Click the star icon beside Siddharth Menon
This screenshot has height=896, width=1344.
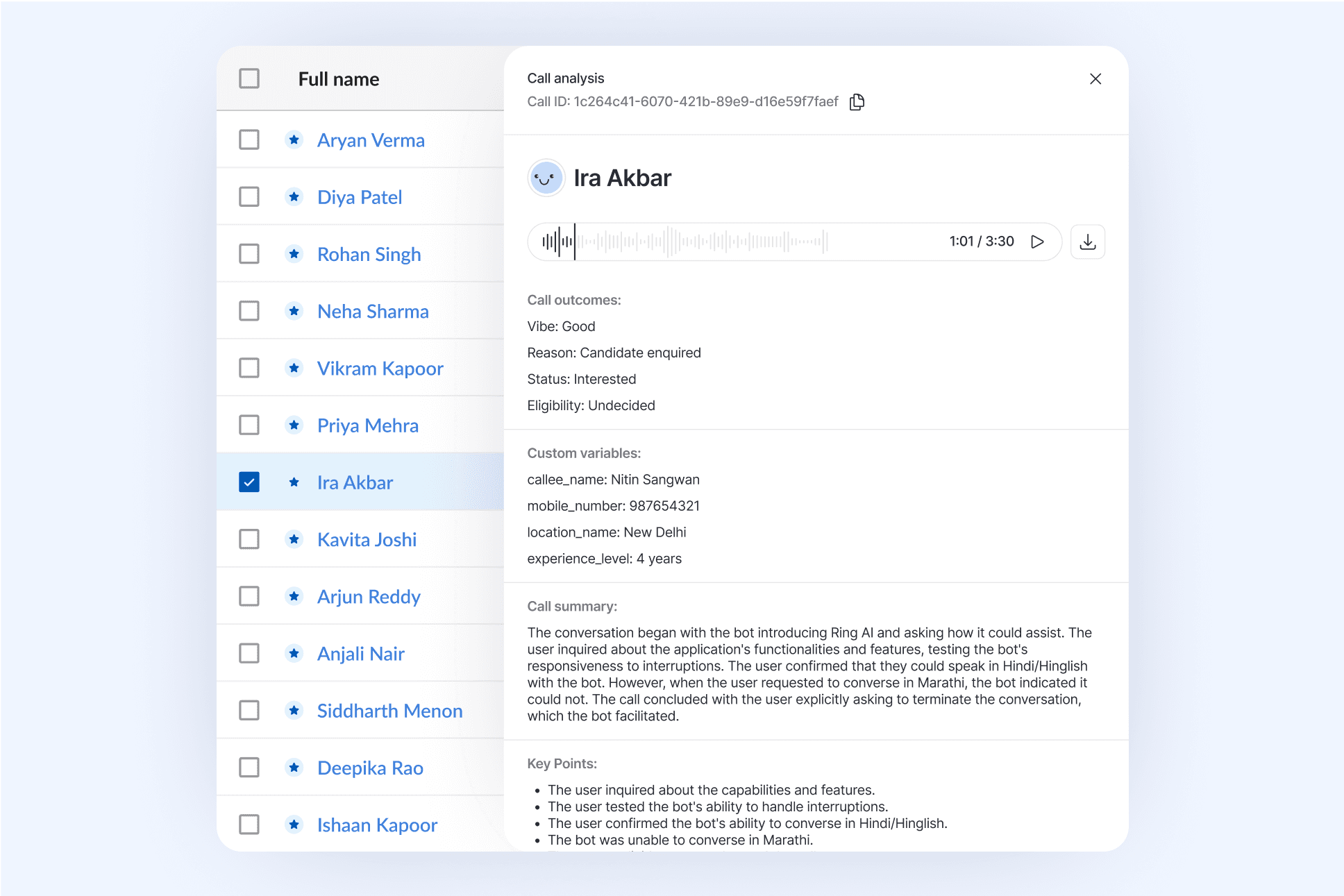click(x=294, y=711)
